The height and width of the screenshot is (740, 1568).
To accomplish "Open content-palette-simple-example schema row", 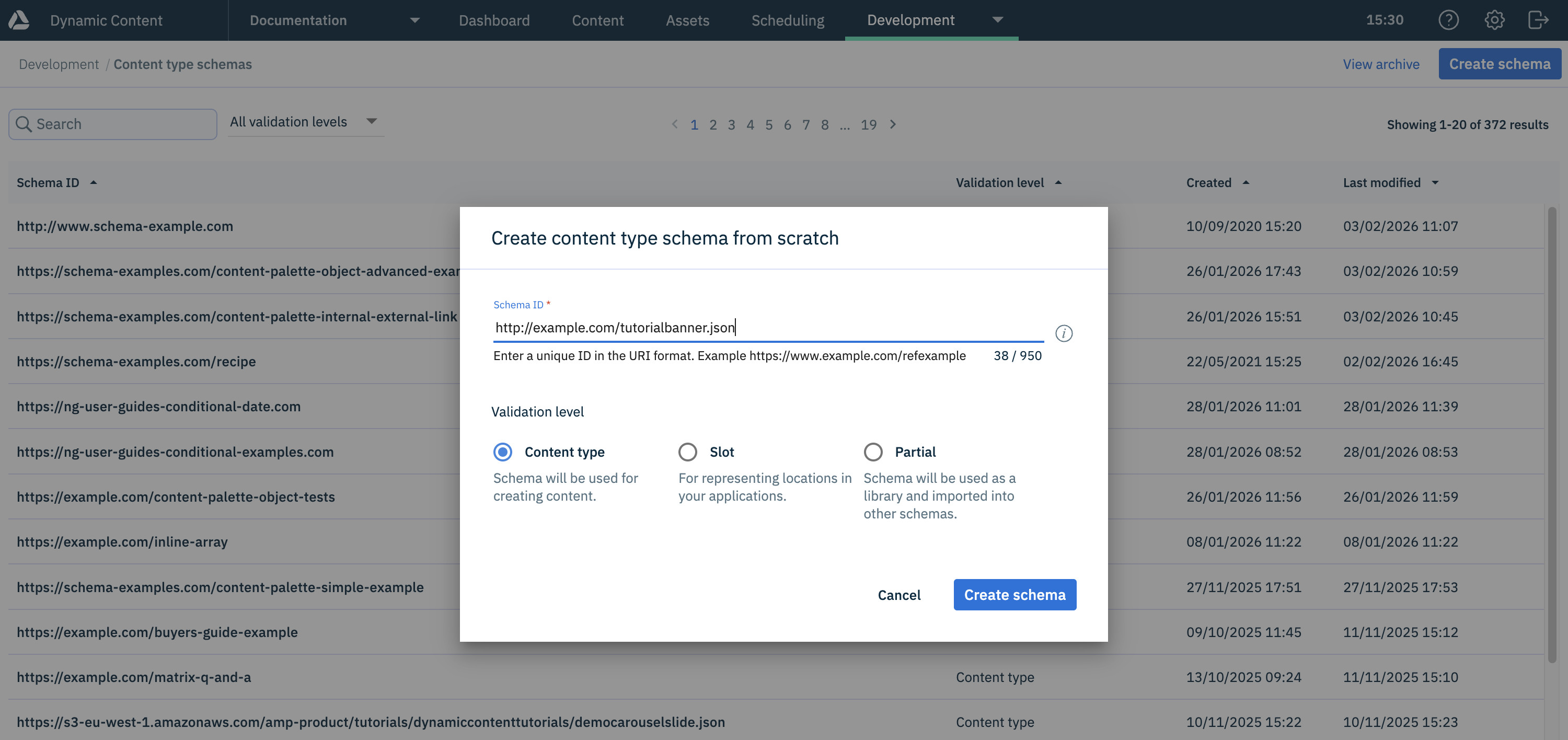I will click(220, 587).
